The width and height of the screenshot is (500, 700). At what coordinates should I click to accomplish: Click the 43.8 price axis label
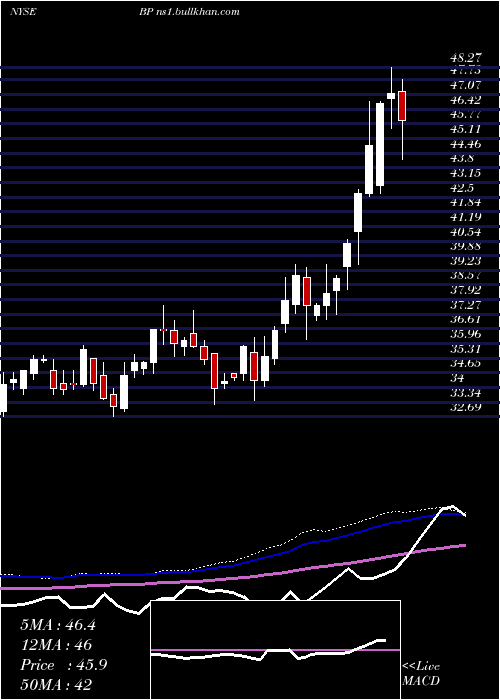click(x=462, y=158)
